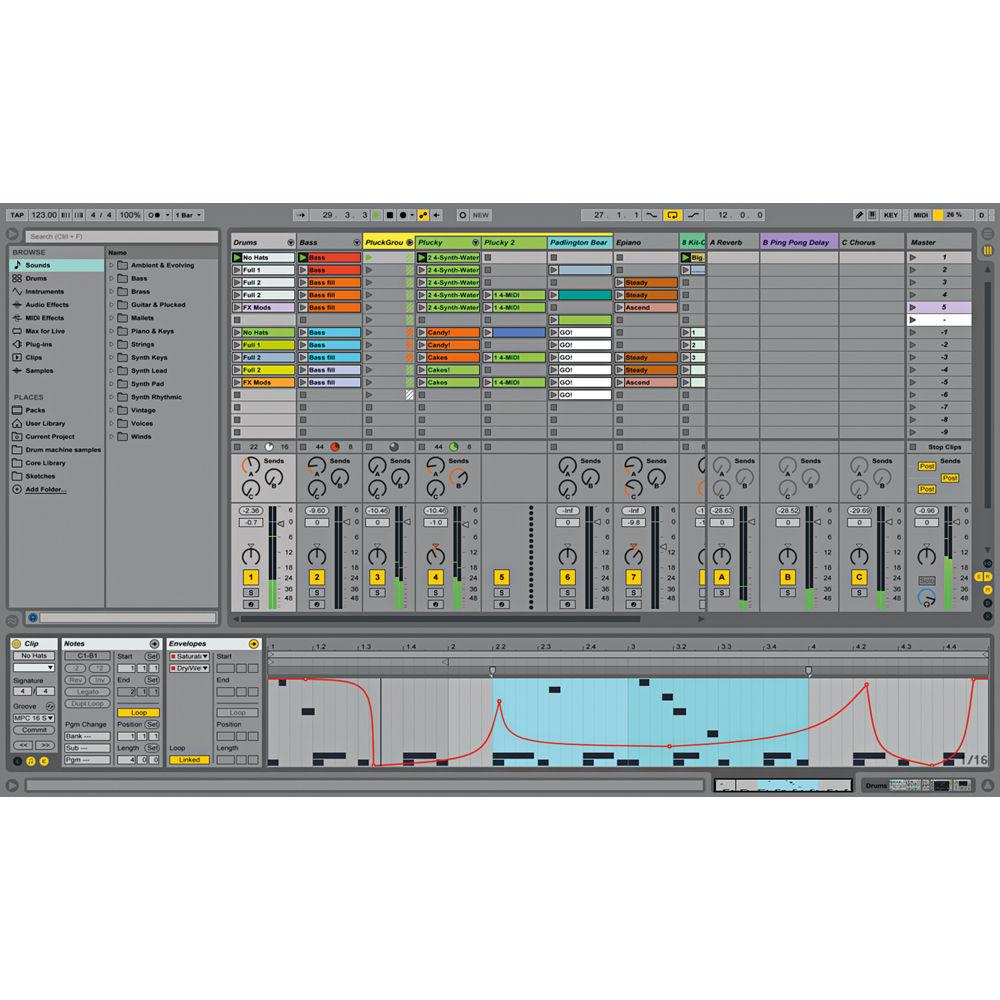Click Stop All Clips on the Master track
1000x1000 pixels.
(938, 447)
